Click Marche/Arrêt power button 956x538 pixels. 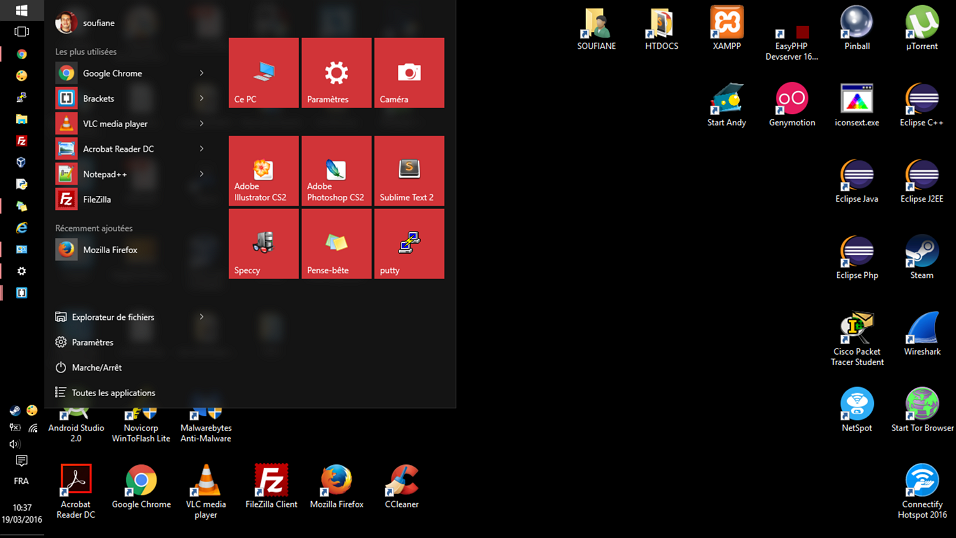click(131, 367)
